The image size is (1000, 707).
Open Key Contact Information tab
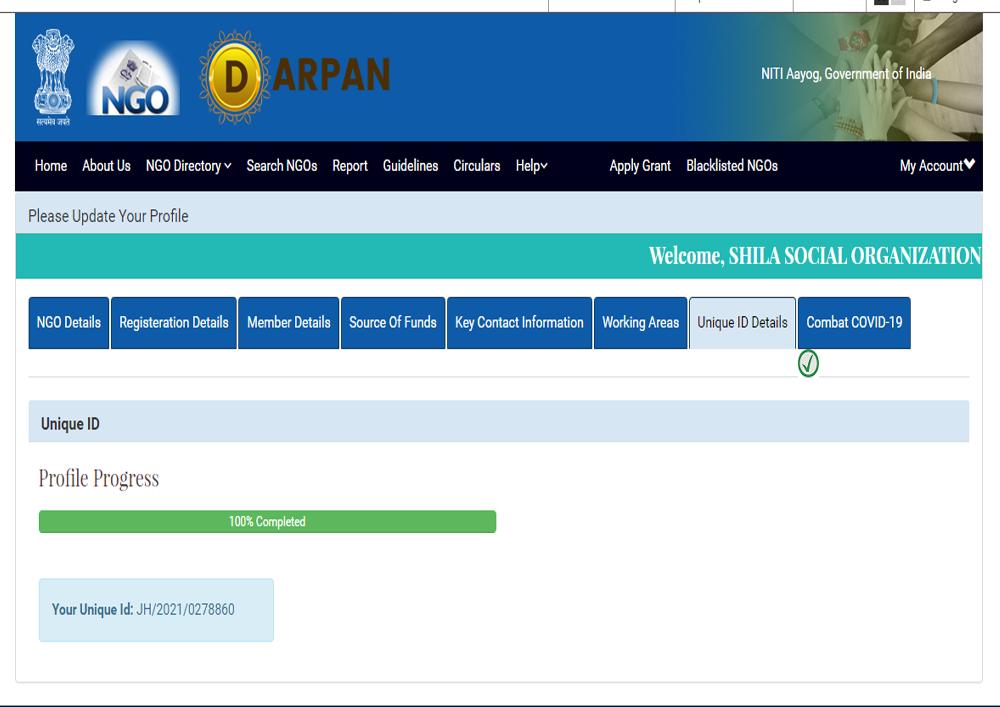519,323
